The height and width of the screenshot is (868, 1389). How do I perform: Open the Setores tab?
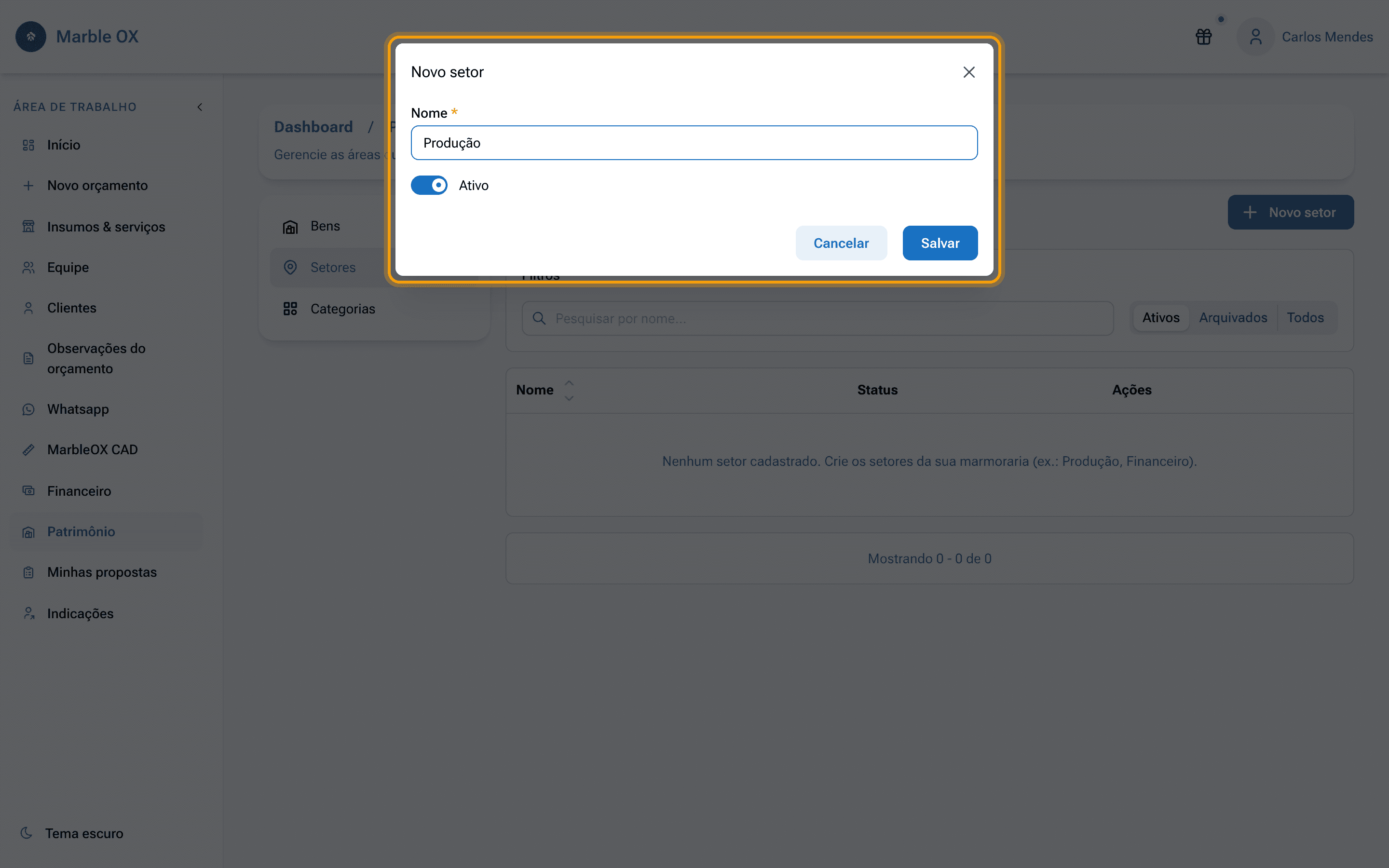(x=333, y=268)
